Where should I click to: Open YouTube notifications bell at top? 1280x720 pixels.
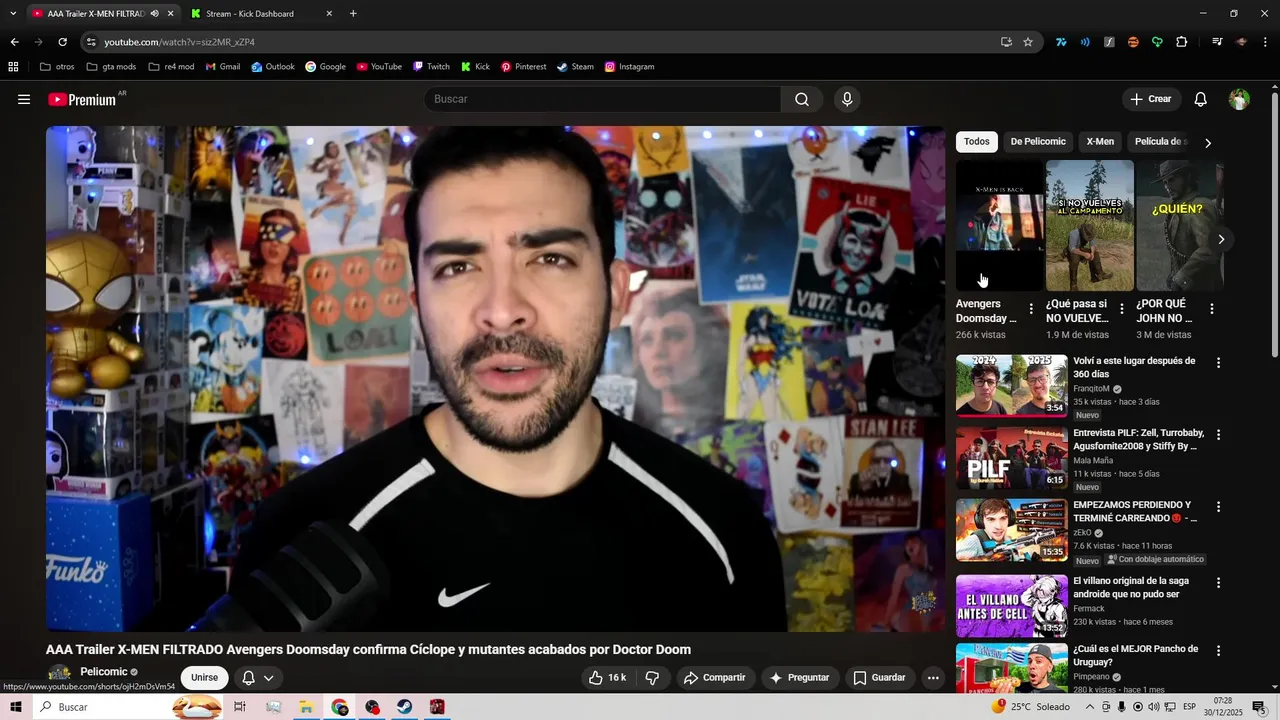pos(1201,99)
